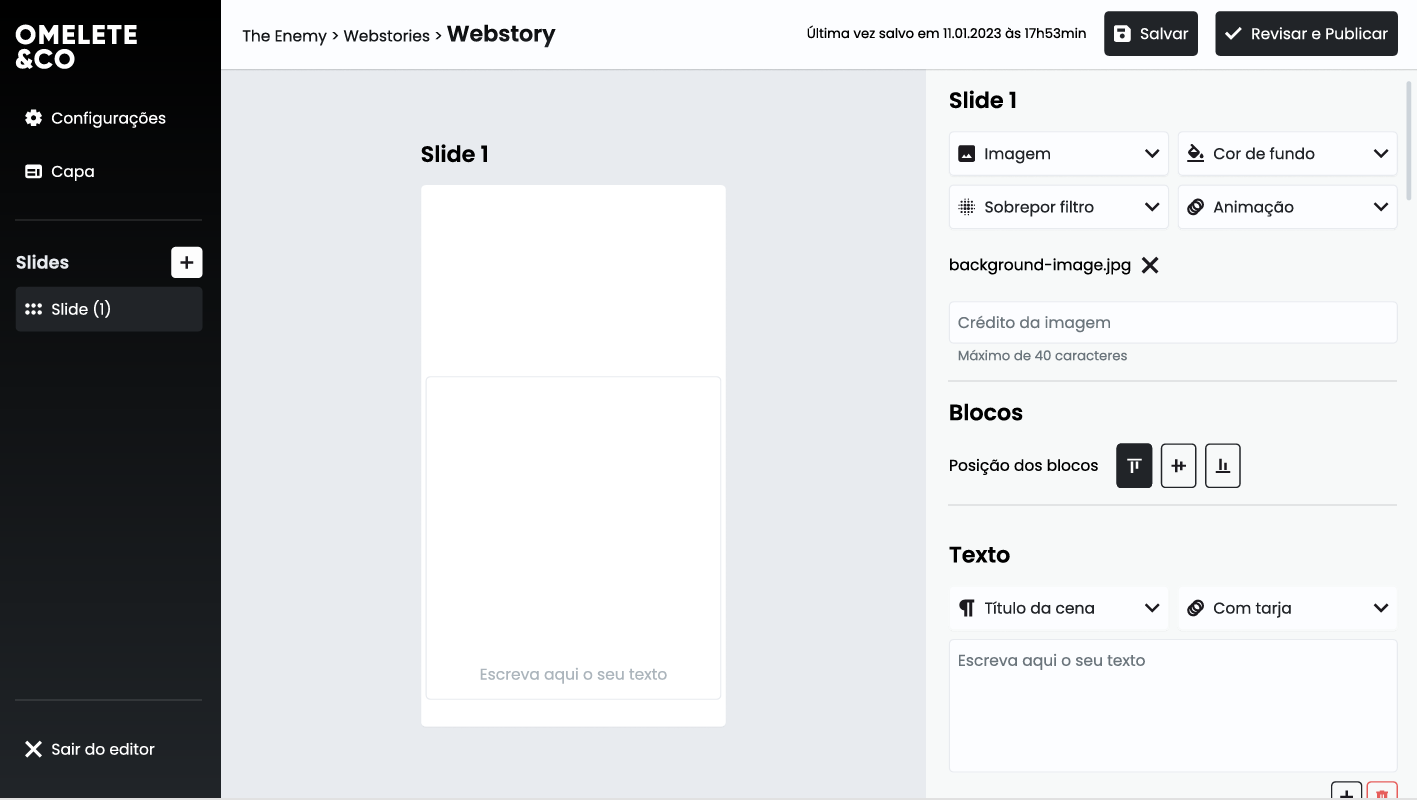Screen dimensions: 1417x800
Task: Select Slide (1) in the Slides list
Action: tap(108, 309)
